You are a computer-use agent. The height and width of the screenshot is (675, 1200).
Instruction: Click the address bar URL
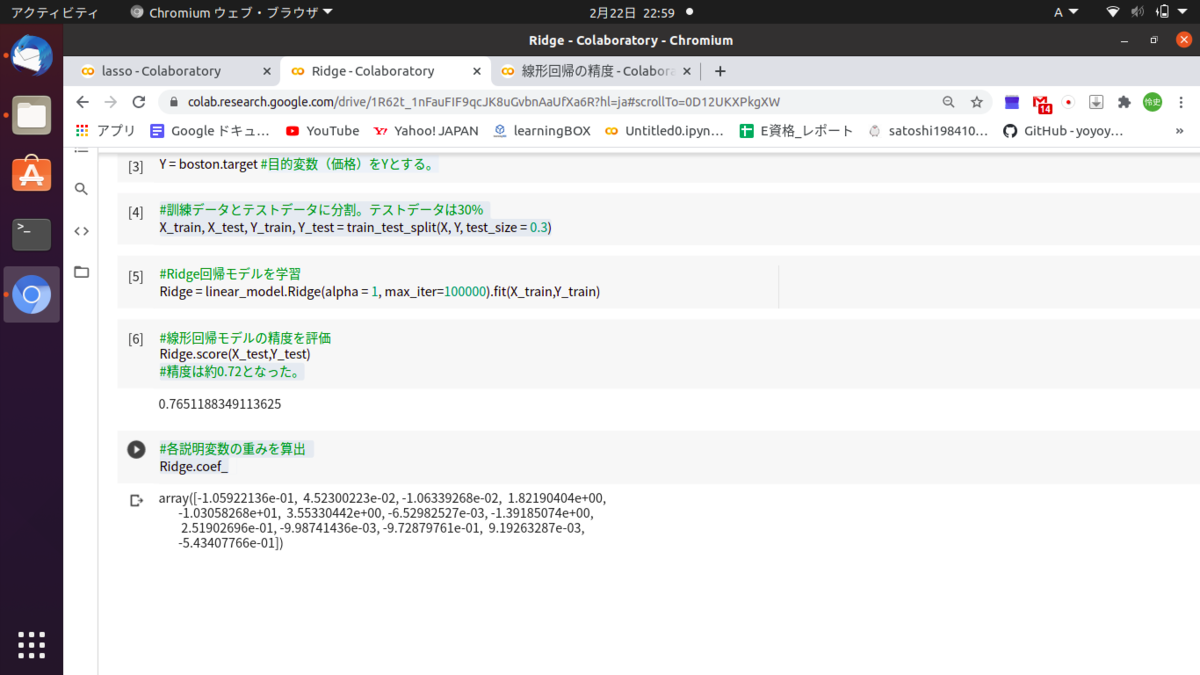click(x=484, y=102)
